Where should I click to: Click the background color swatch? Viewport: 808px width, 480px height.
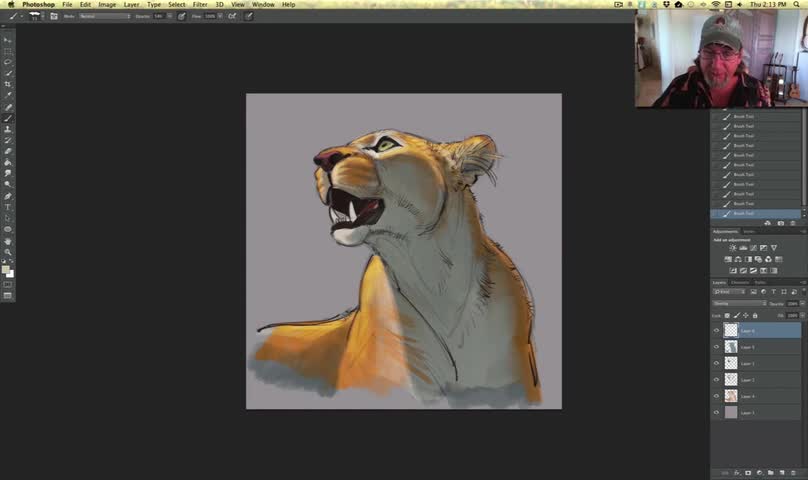click(11, 274)
